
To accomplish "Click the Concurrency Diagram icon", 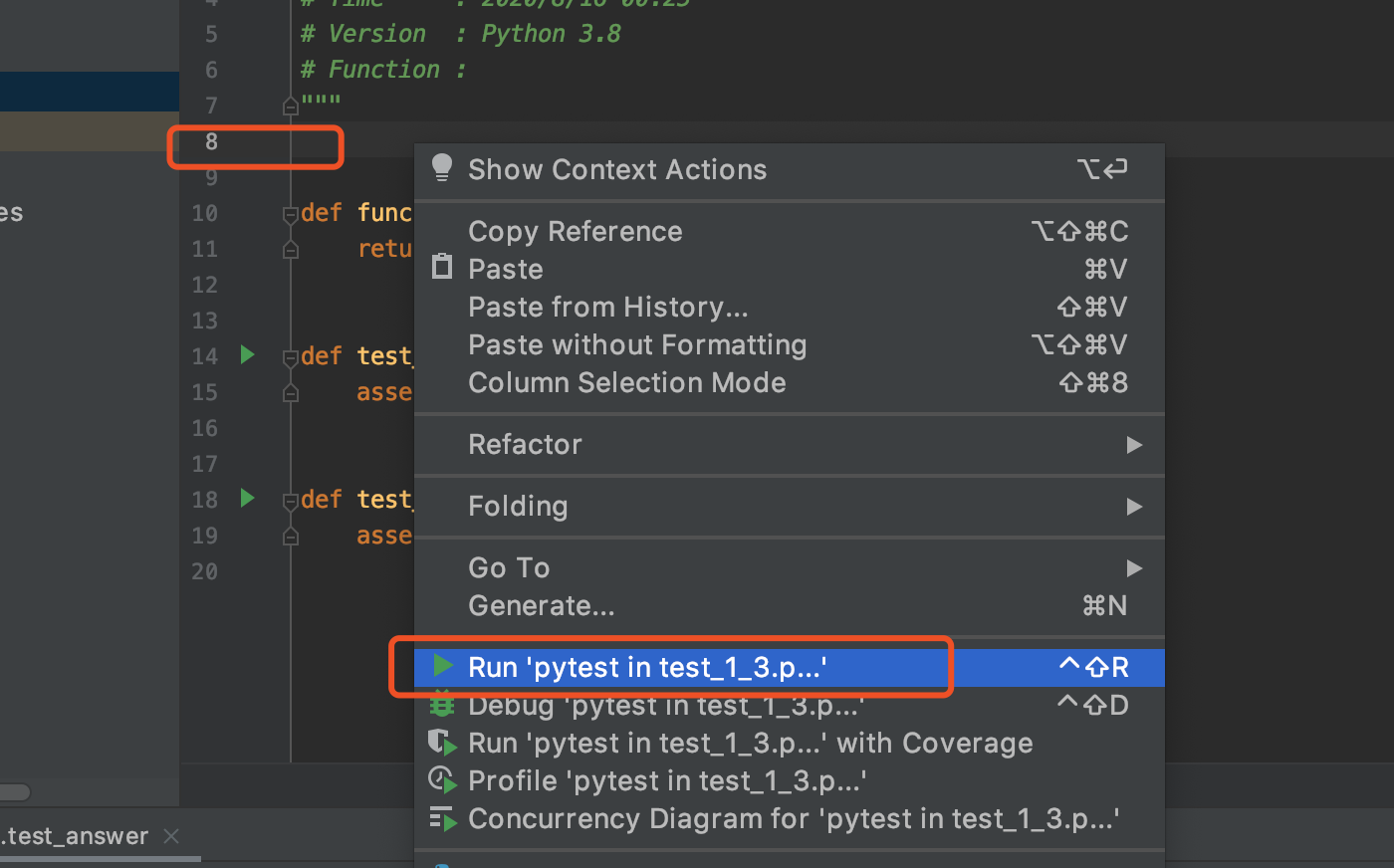I will [442, 819].
